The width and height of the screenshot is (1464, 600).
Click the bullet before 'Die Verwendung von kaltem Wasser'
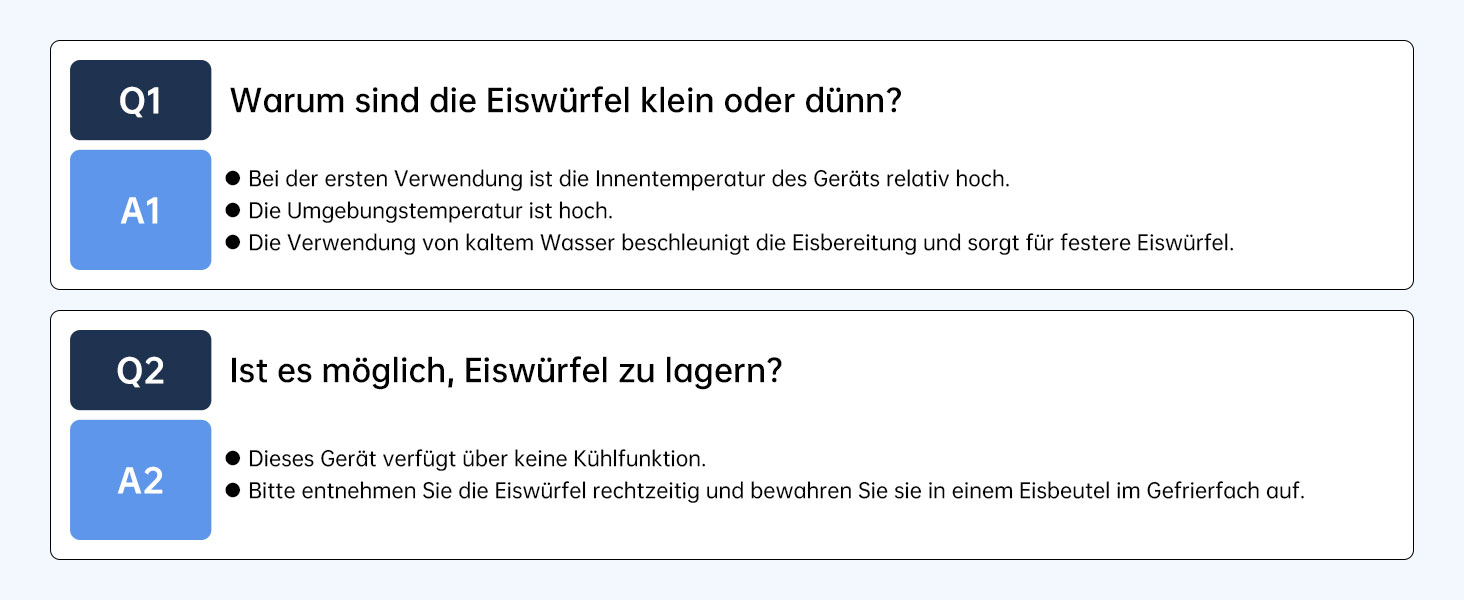click(x=234, y=243)
